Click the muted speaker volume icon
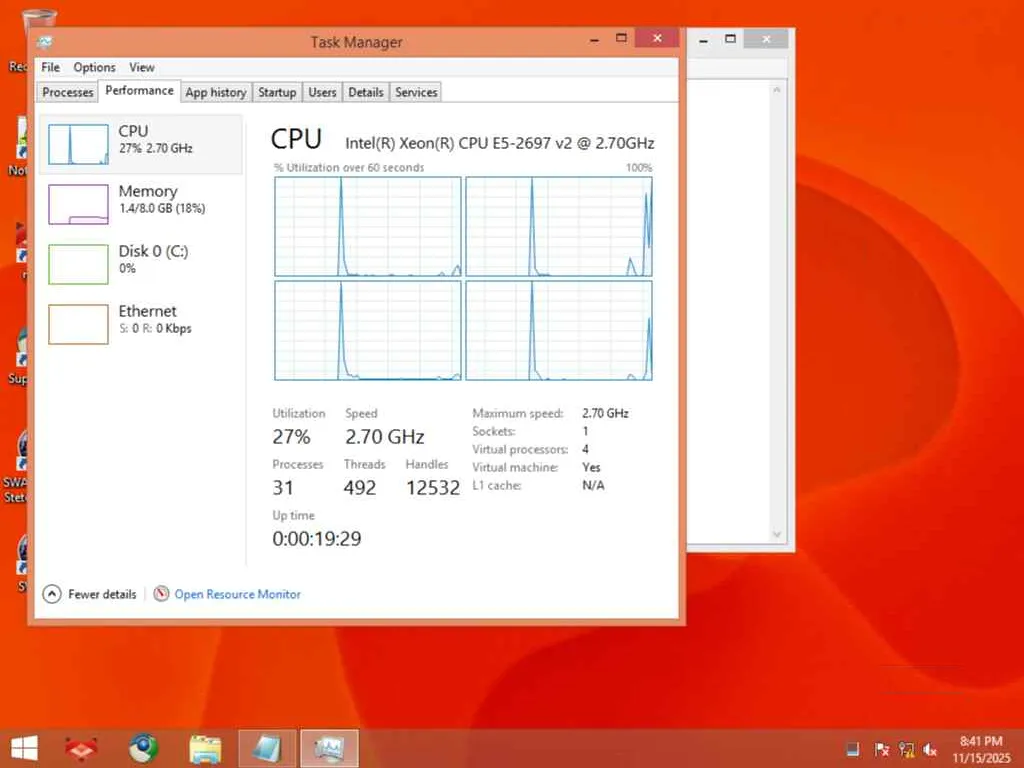This screenshot has width=1024, height=768. (930, 750)
